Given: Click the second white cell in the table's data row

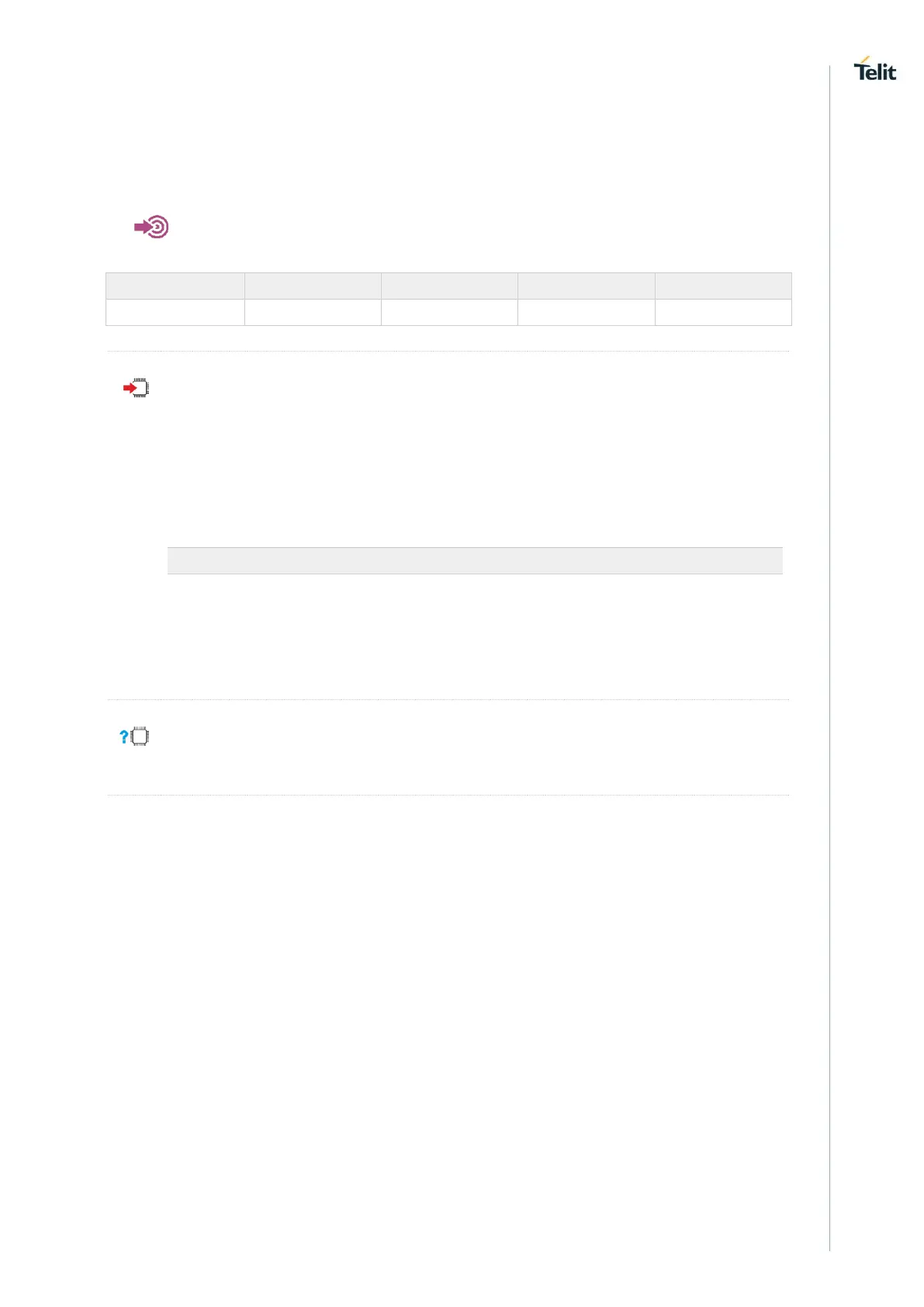Looking at the screenshot, I should coord(313,312).
